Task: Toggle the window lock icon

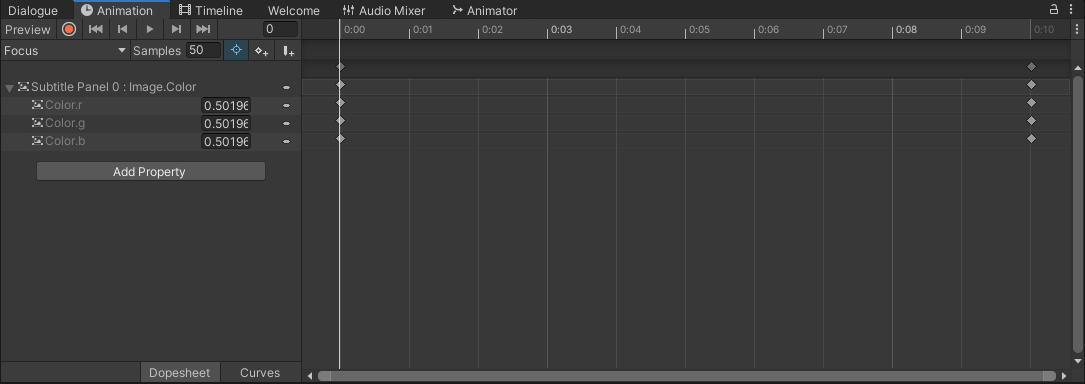Action: (x=1054, y=9)
